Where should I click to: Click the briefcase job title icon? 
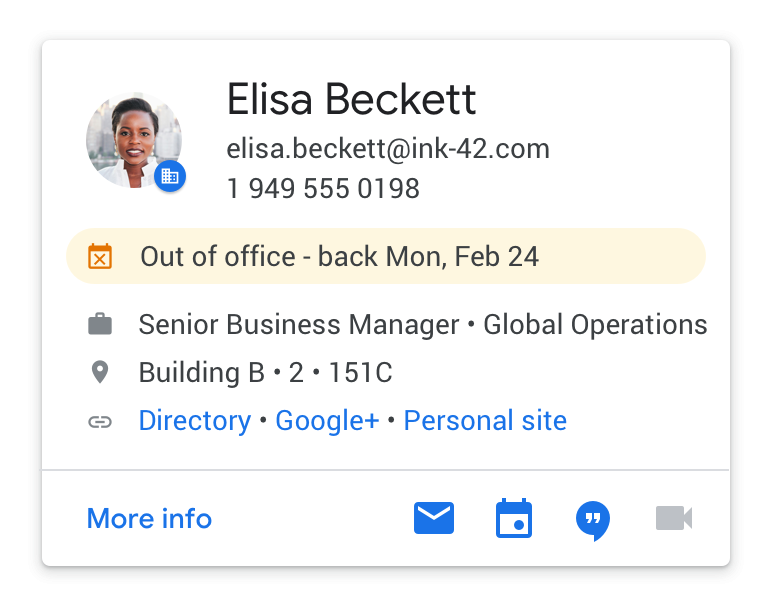coord(100,325)
